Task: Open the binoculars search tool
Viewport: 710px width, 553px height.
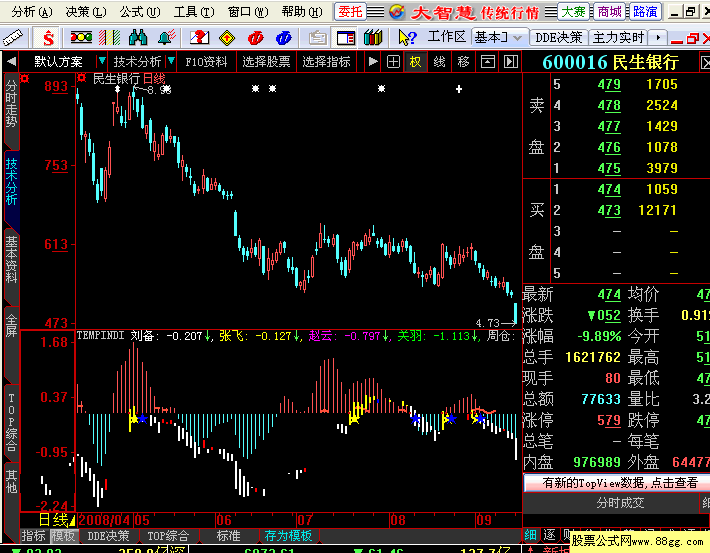Action: (138, 38)
